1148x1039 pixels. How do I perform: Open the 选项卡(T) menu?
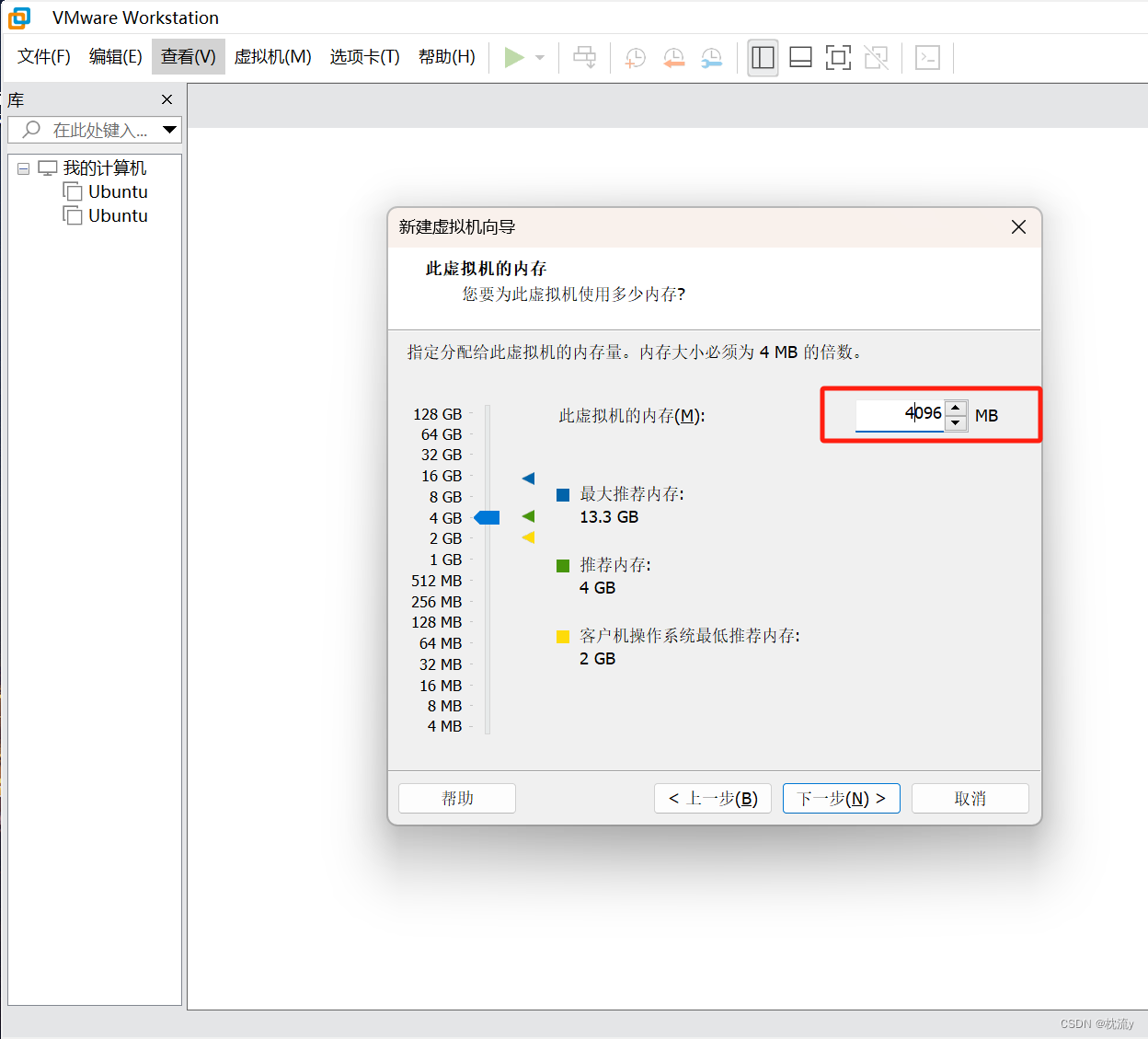point(365,57)
